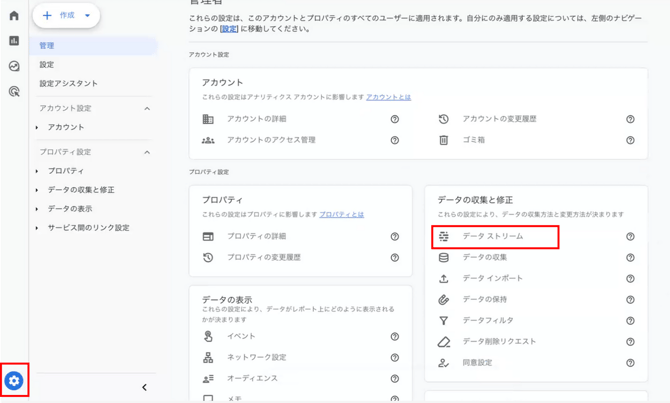
Task: Open データ ストリーム settings
Action: point(493,237)
